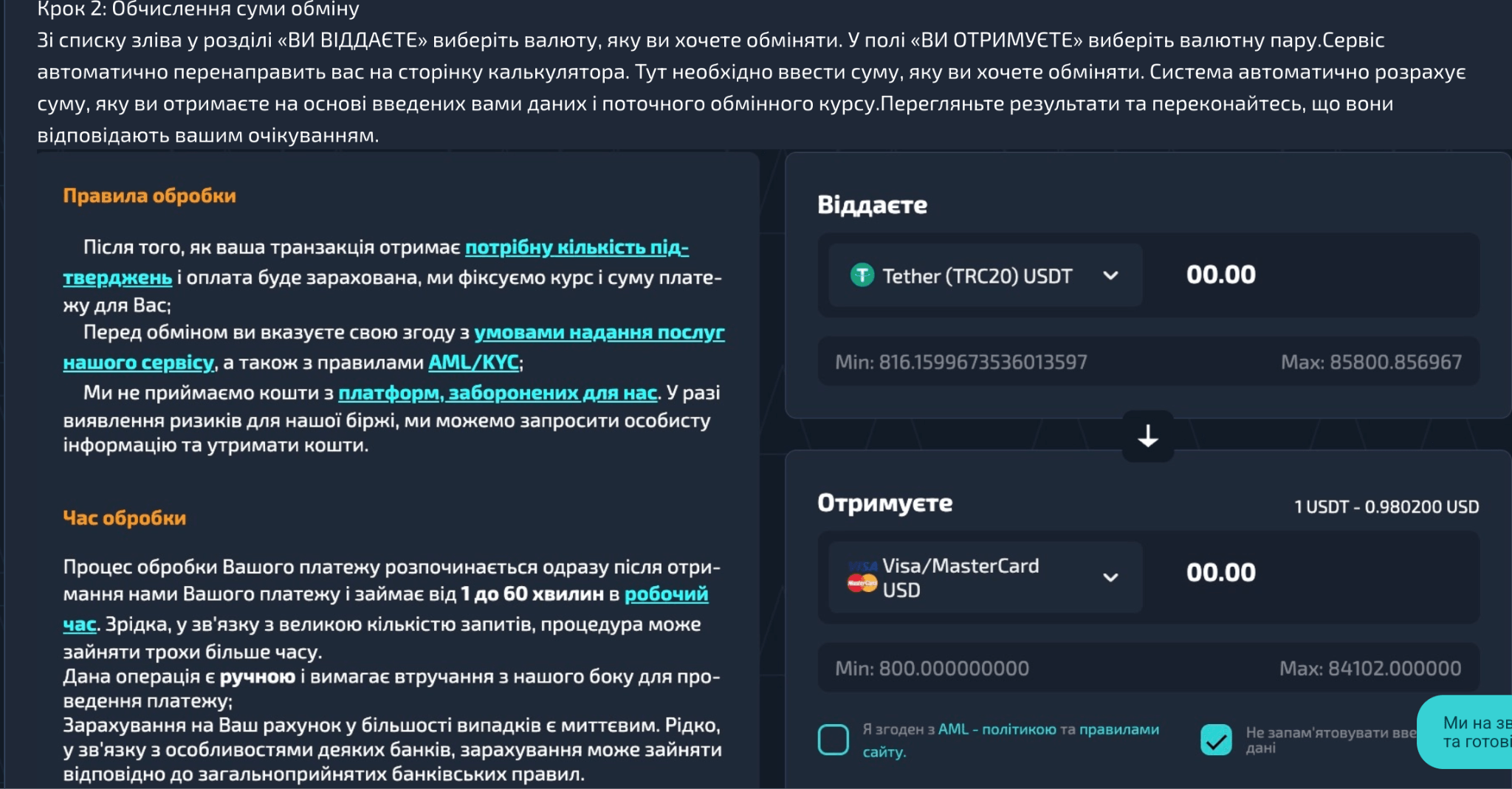The width and height of the screenshot is (1512, 789).
Task: Uncheck the "Не запам'ятовувати" data checkbox
Action: [1216, 740]
